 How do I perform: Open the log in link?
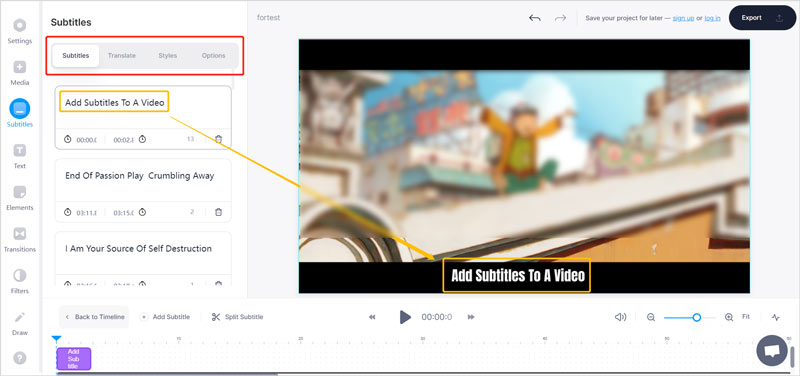[712, 18]
